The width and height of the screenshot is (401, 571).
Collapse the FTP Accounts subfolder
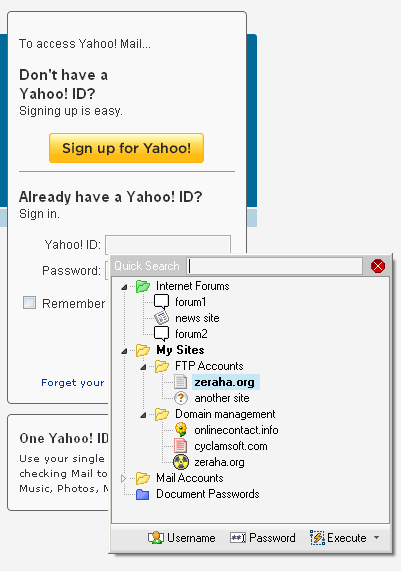click(x=143, y=367)
